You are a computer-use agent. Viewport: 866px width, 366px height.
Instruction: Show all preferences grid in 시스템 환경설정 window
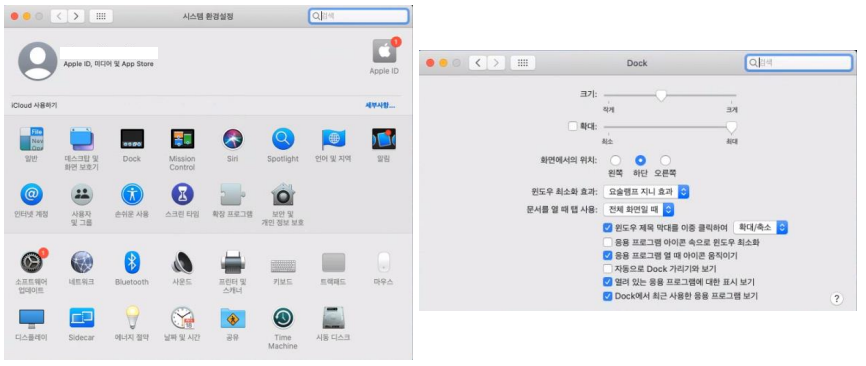point(101,16)
